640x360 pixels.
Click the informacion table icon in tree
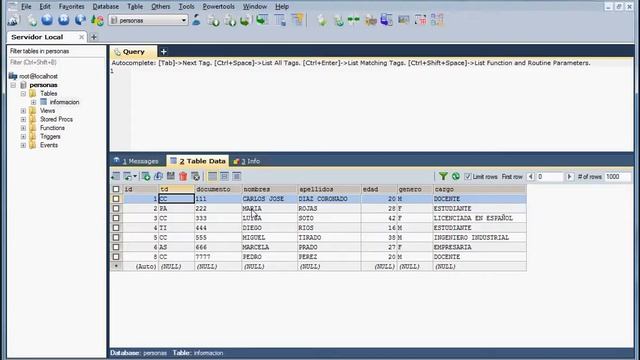[44, 102]
